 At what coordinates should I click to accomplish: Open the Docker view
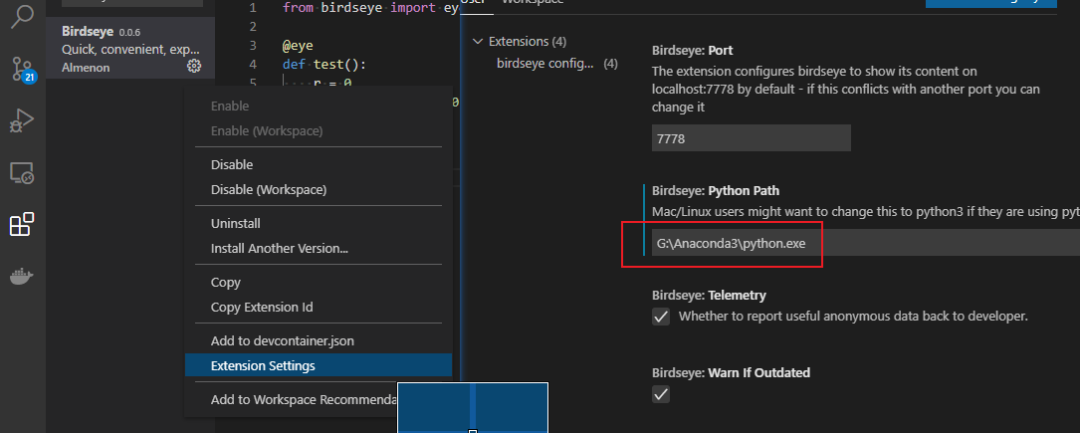[22, 277]
